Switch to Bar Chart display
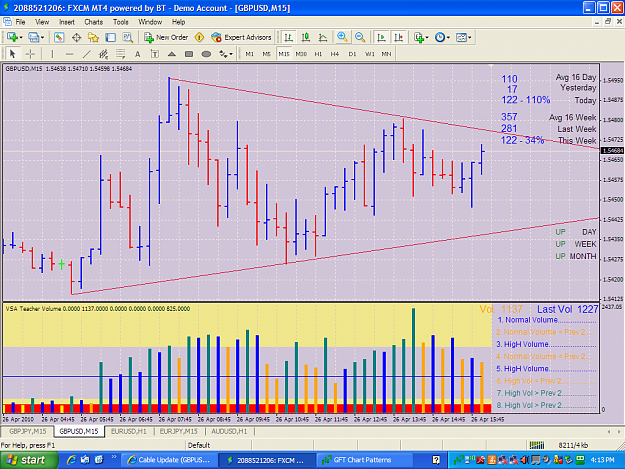The image size is (625, 469). coord(288,37)
